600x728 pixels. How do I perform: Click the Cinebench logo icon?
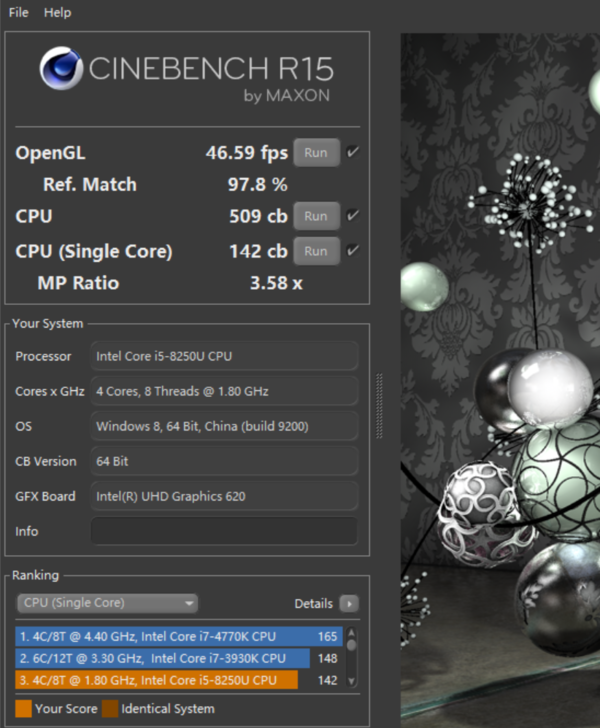point(61,68)
